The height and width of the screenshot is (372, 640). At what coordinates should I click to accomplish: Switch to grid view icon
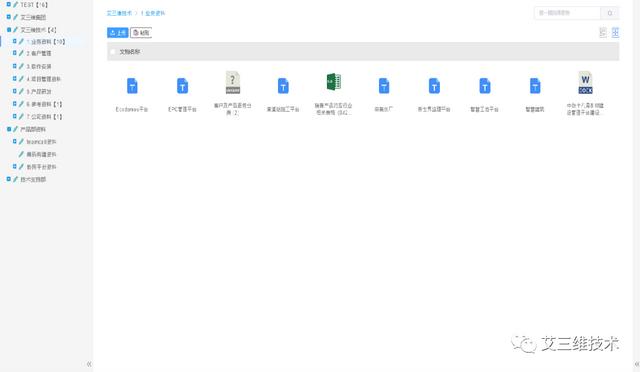pyautogui.click(x=615, y=33)
